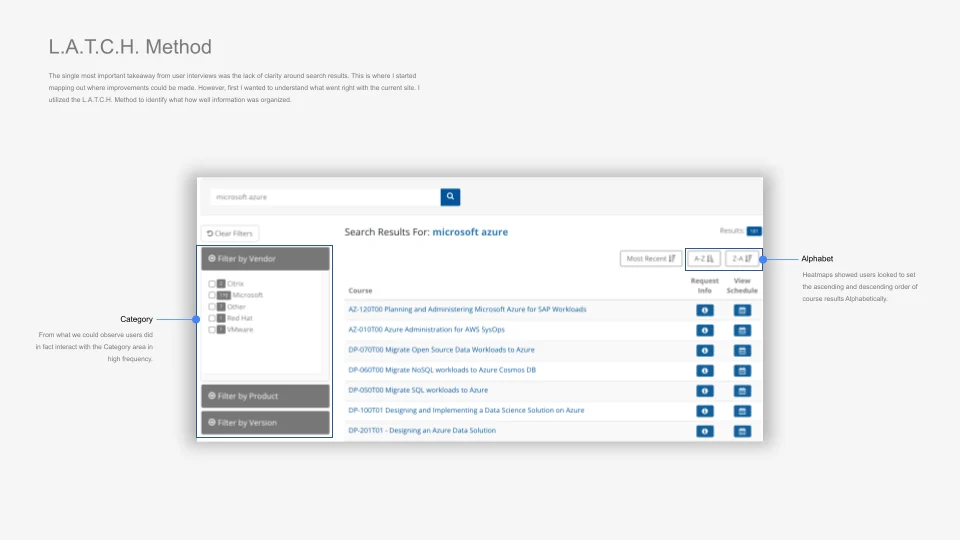Image resolution: width=960 pixels, height=540 pixels.
Task: Sort results by Most Recent
Action: pyautogui.click(x=650, y=258)
